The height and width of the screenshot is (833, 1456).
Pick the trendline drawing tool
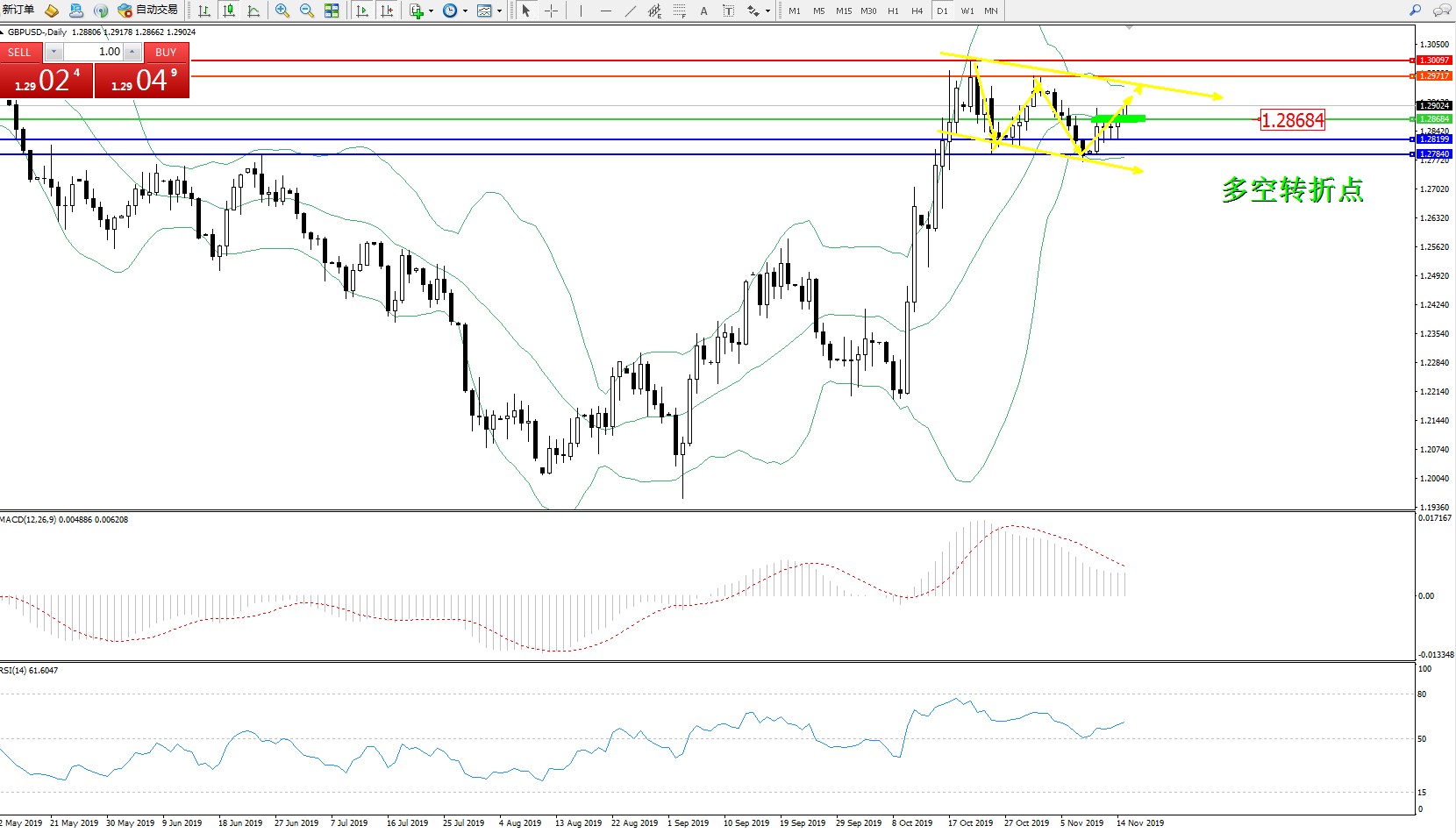pos(631,11)
